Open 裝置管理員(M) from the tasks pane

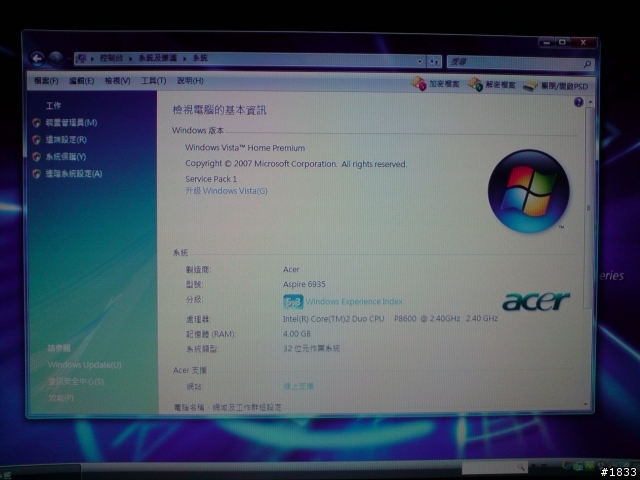pos(71,122)
